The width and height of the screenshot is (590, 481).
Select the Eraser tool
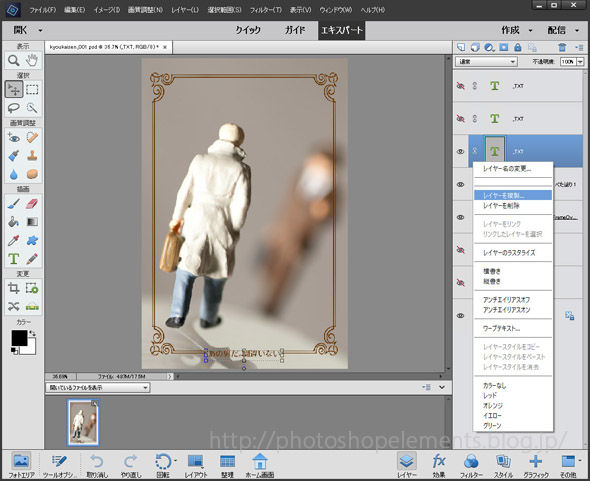point(32,204)
